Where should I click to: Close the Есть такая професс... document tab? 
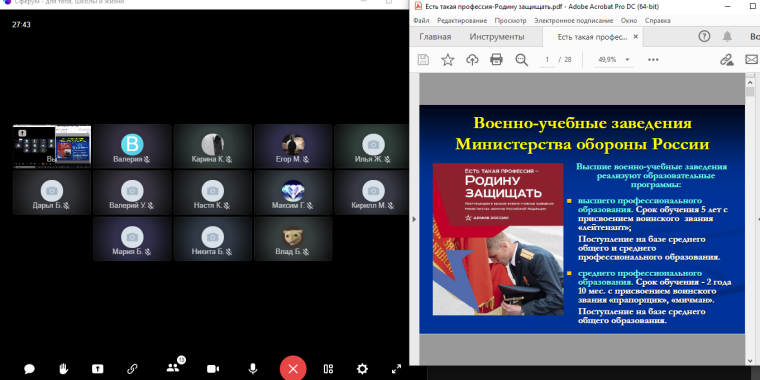pos(636,37)
